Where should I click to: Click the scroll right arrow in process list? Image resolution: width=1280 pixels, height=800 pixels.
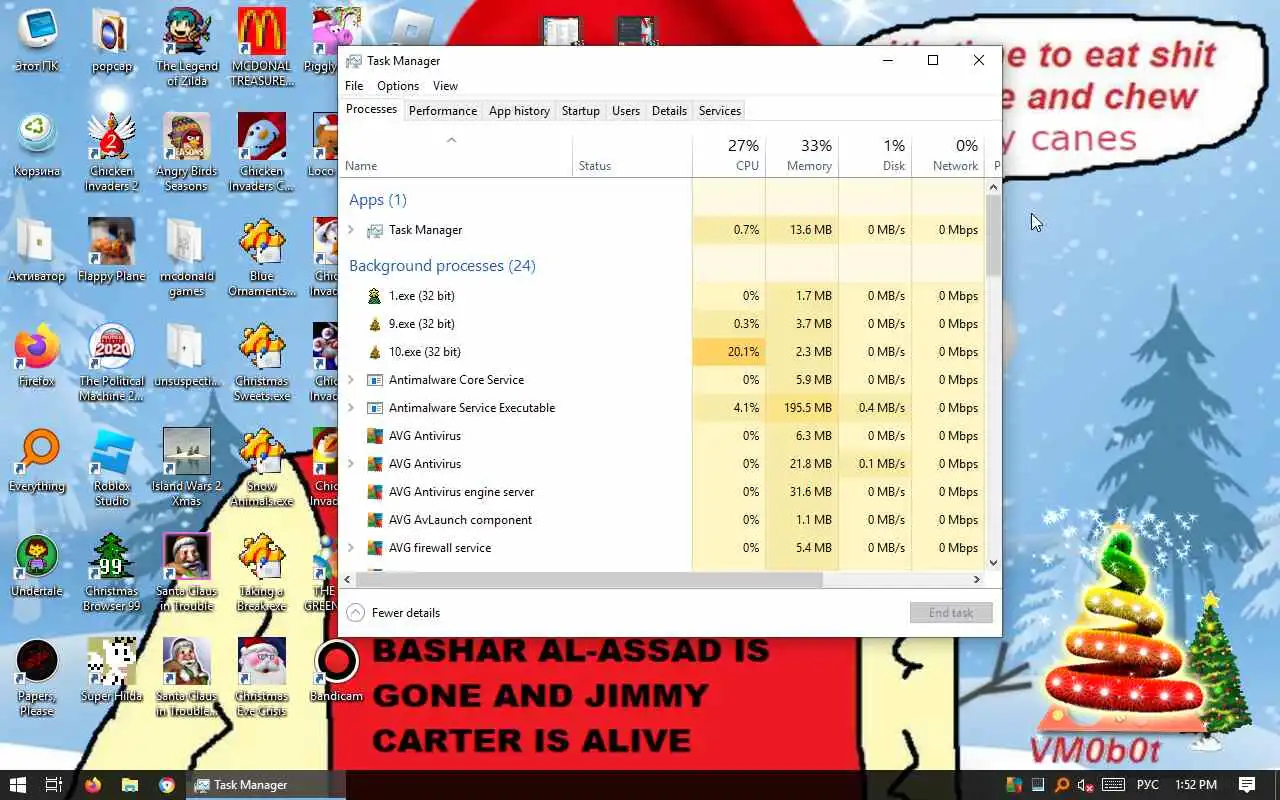(x=977, y=579)
